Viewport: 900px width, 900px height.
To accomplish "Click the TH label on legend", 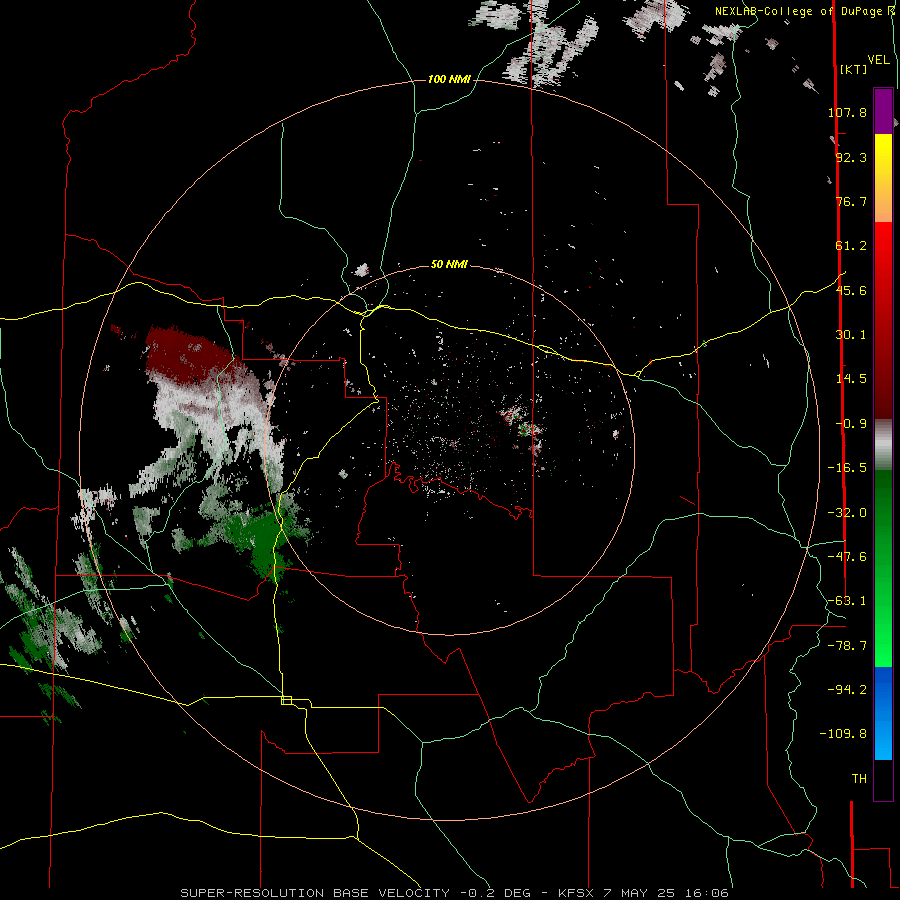I will [x=859, y=779].
